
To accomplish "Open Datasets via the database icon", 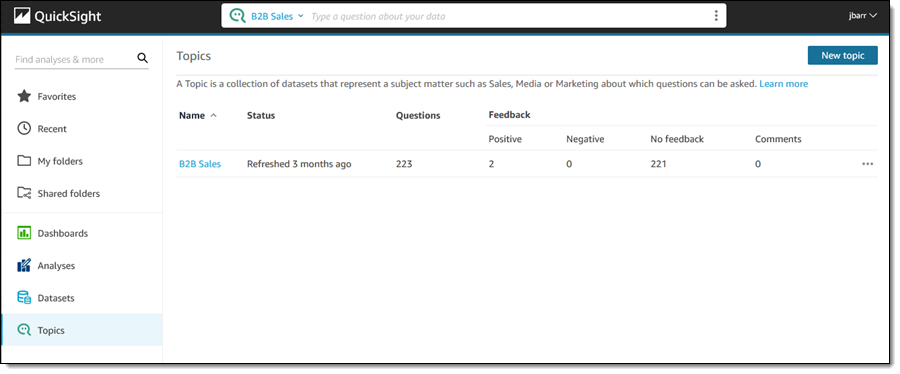I will click(x=24, y=298).
